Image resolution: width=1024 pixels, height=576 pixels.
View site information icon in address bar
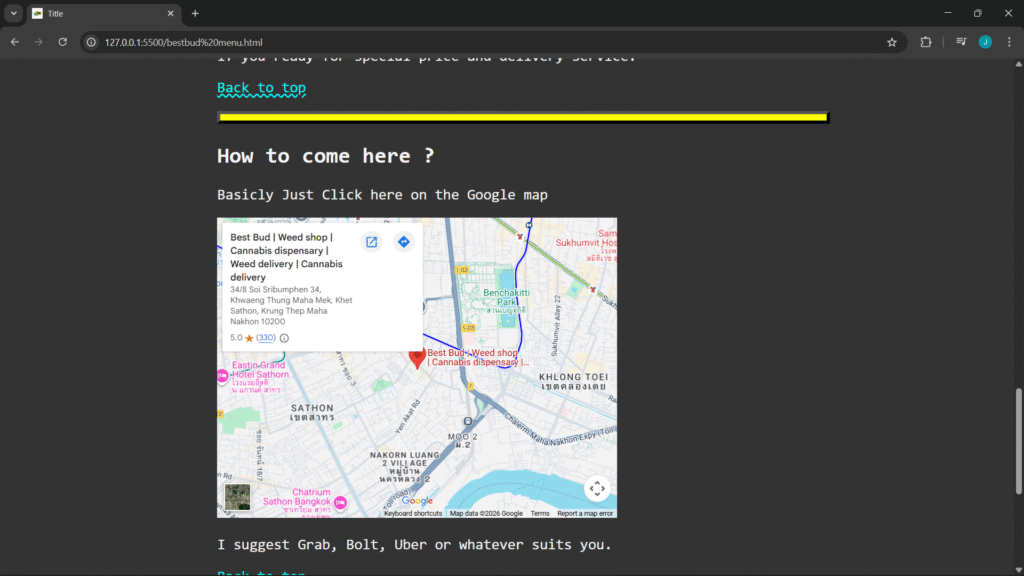(x=91, y=42)
